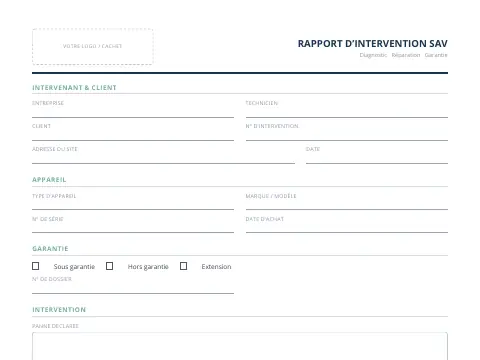Click the Intervenant & Client heading
The height and width of the screenshot is (360, 480).
pyautogui.click(x=74, y=88)
